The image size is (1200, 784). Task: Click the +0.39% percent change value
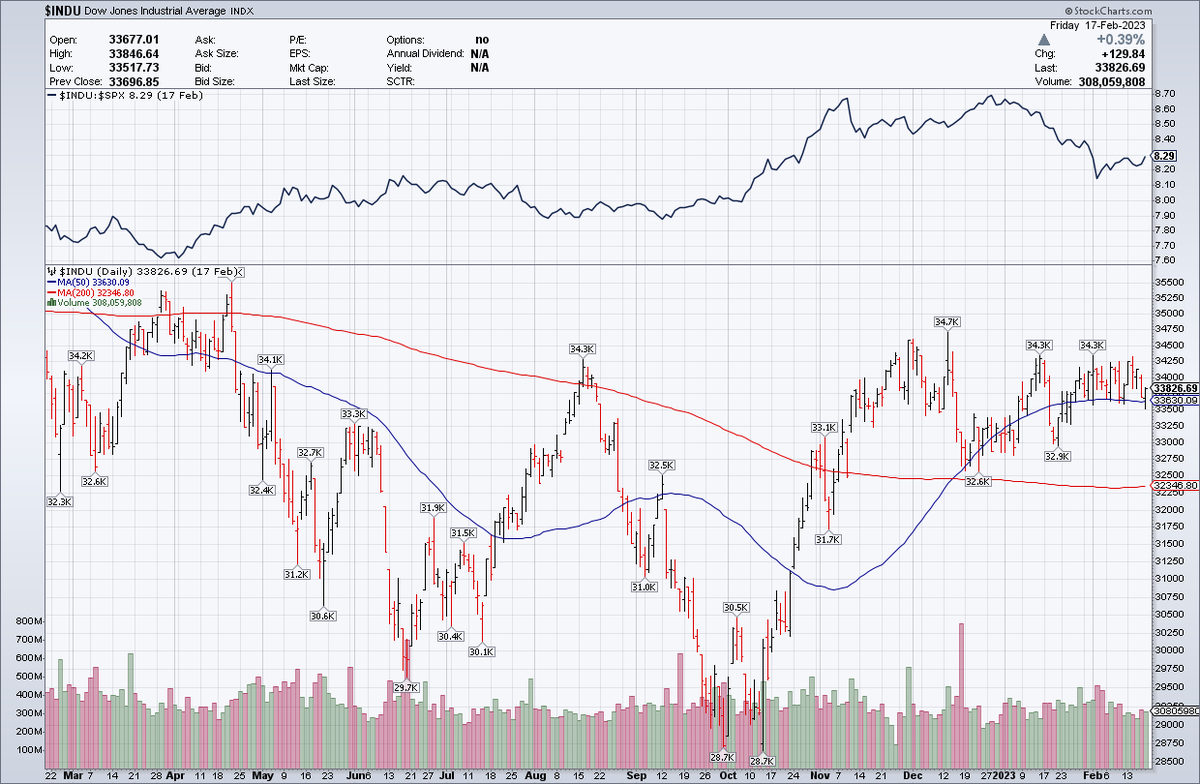click(1122, 38)
